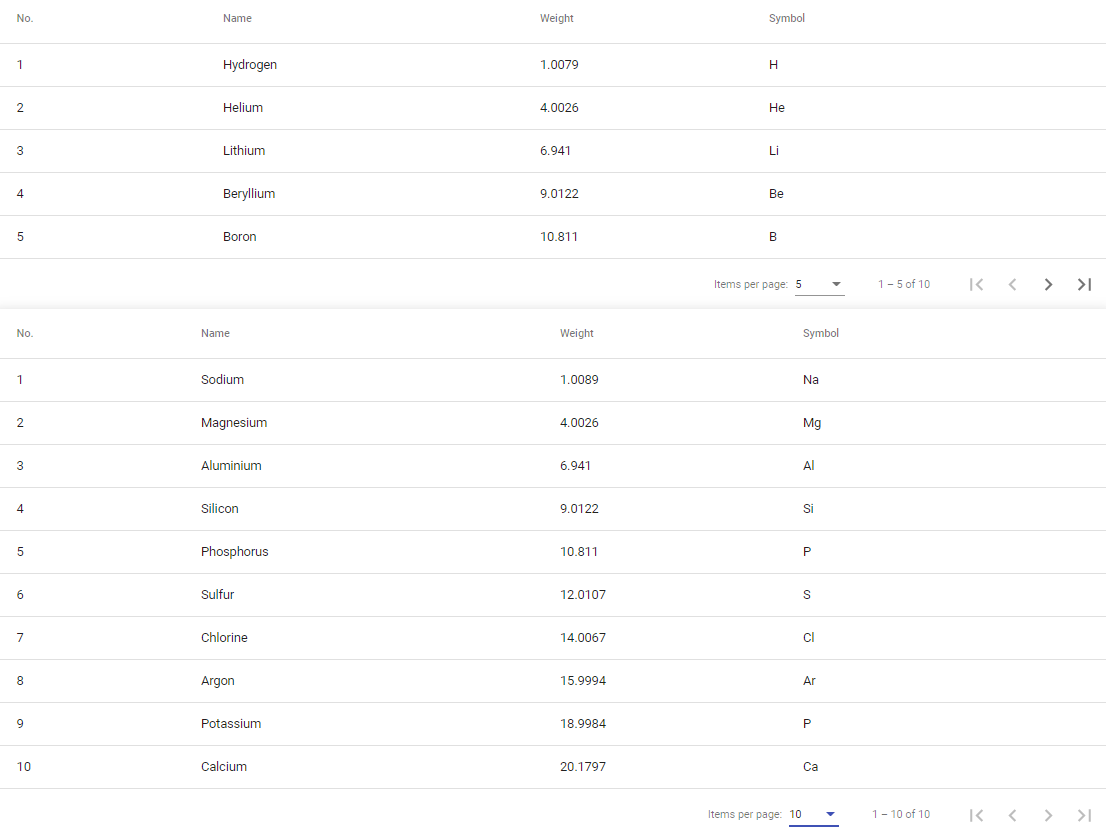Click the Weight column header in top table
Screen dimensions: 1106x840
[557, 18]
